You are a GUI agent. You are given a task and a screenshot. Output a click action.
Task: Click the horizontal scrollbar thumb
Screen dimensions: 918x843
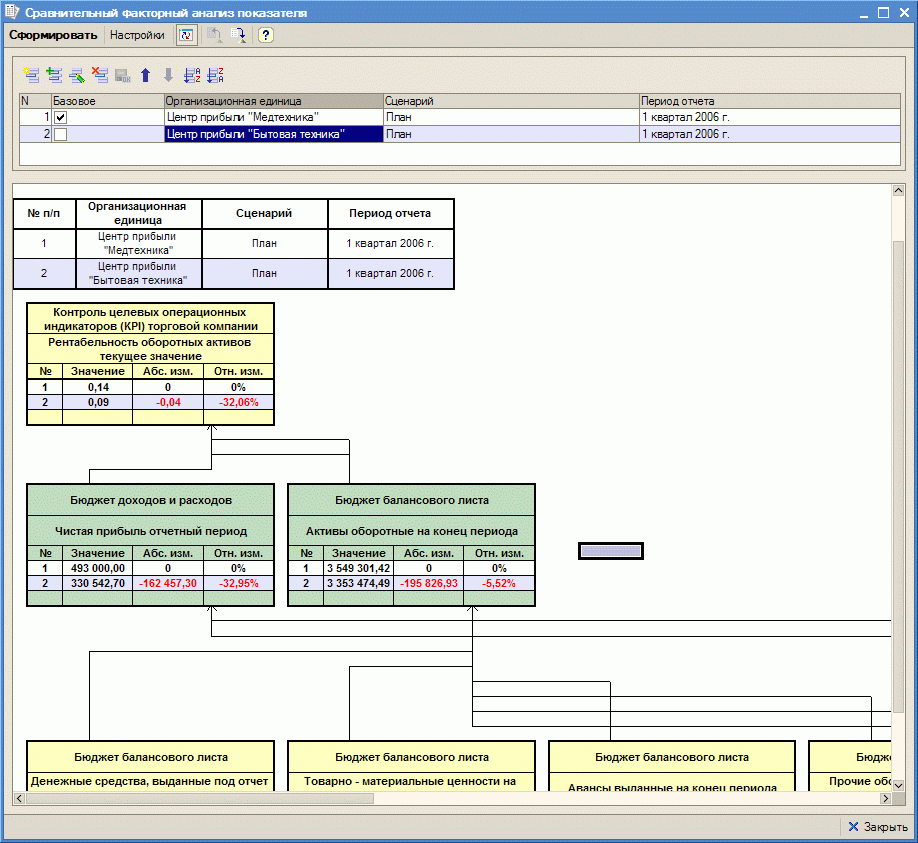[x=200, y=799]
